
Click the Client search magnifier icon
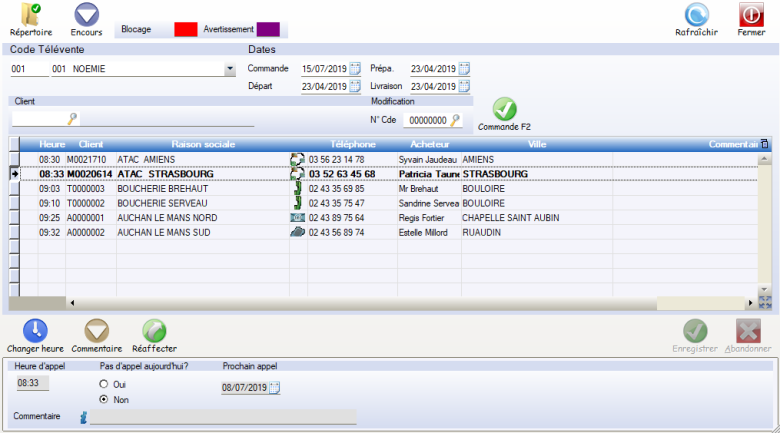72,119
